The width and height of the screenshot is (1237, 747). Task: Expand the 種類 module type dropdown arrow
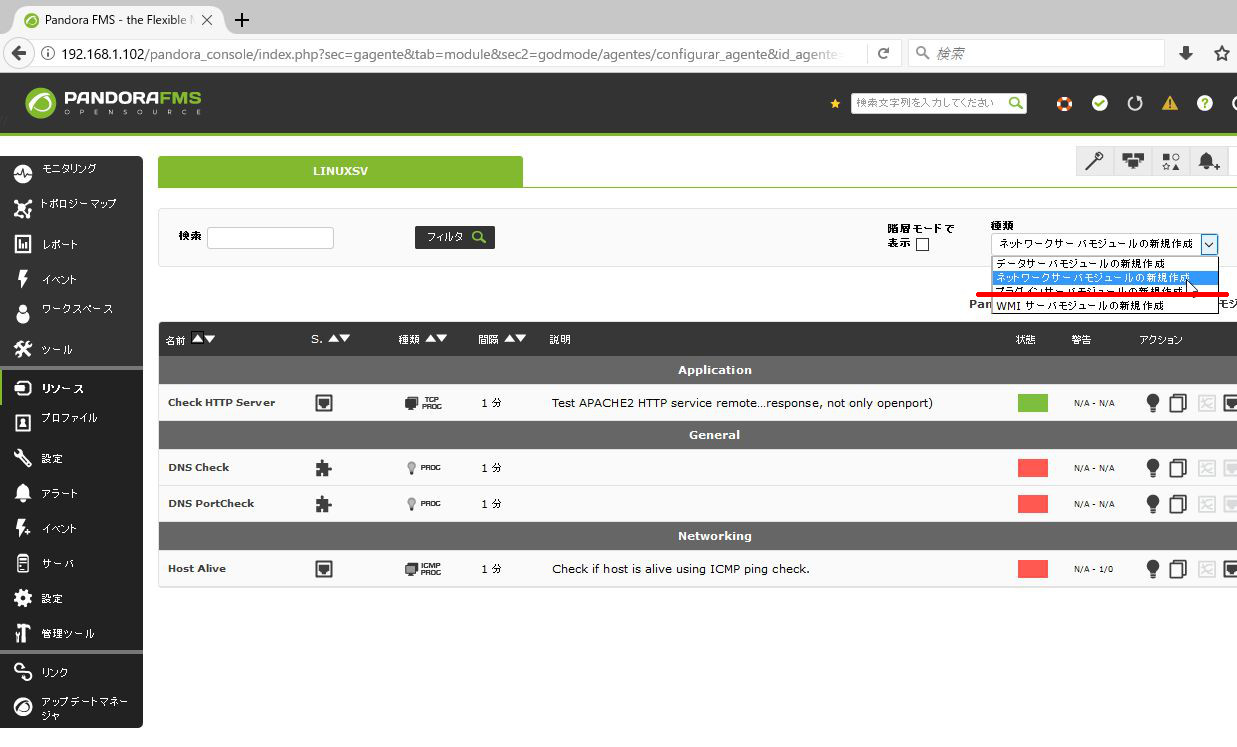[x=1209, y=243]
